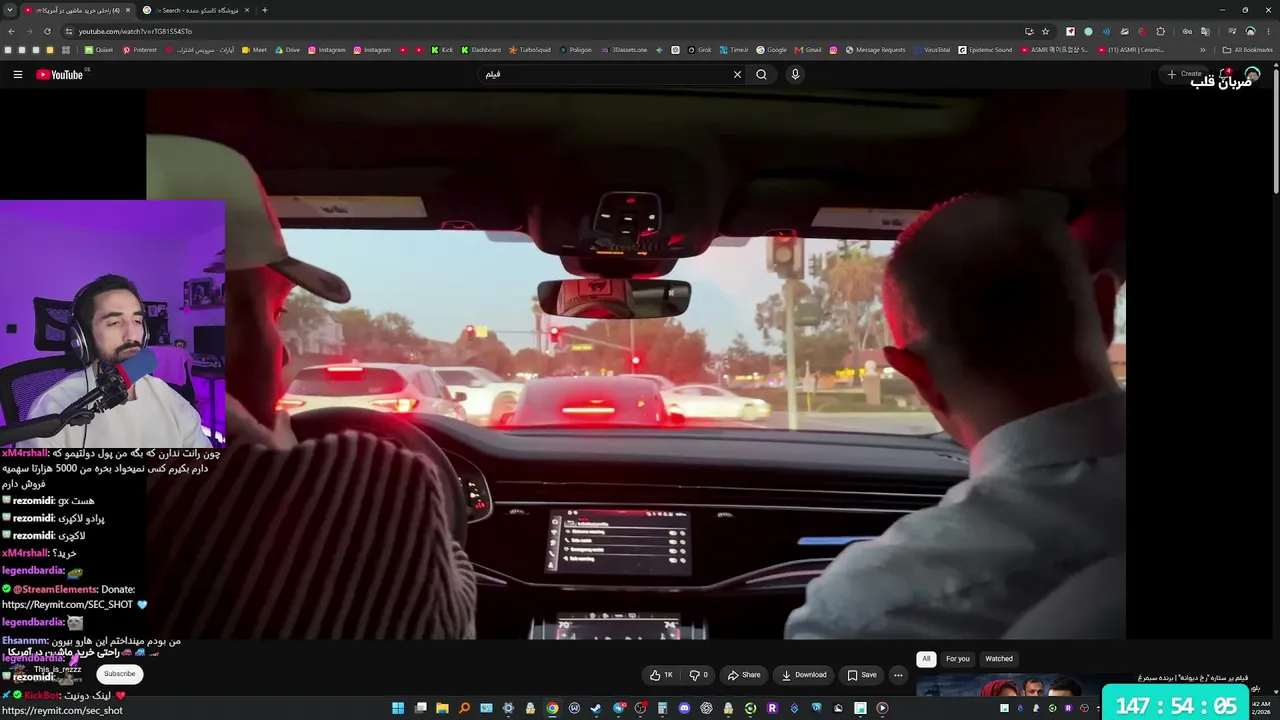This screenshot has height=720, width=1280.
Task: Click the video player to pause
Action: (636, 364)
